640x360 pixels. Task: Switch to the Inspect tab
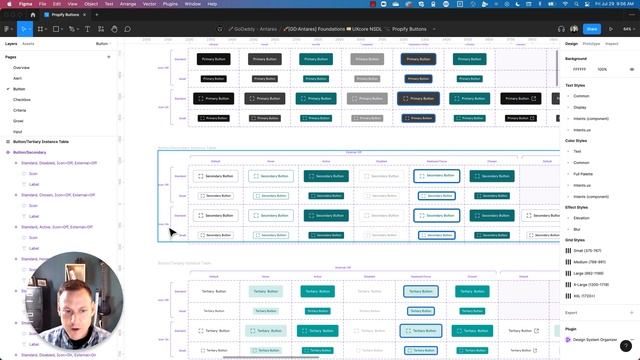pyautogui.click(x=611, y=44)
